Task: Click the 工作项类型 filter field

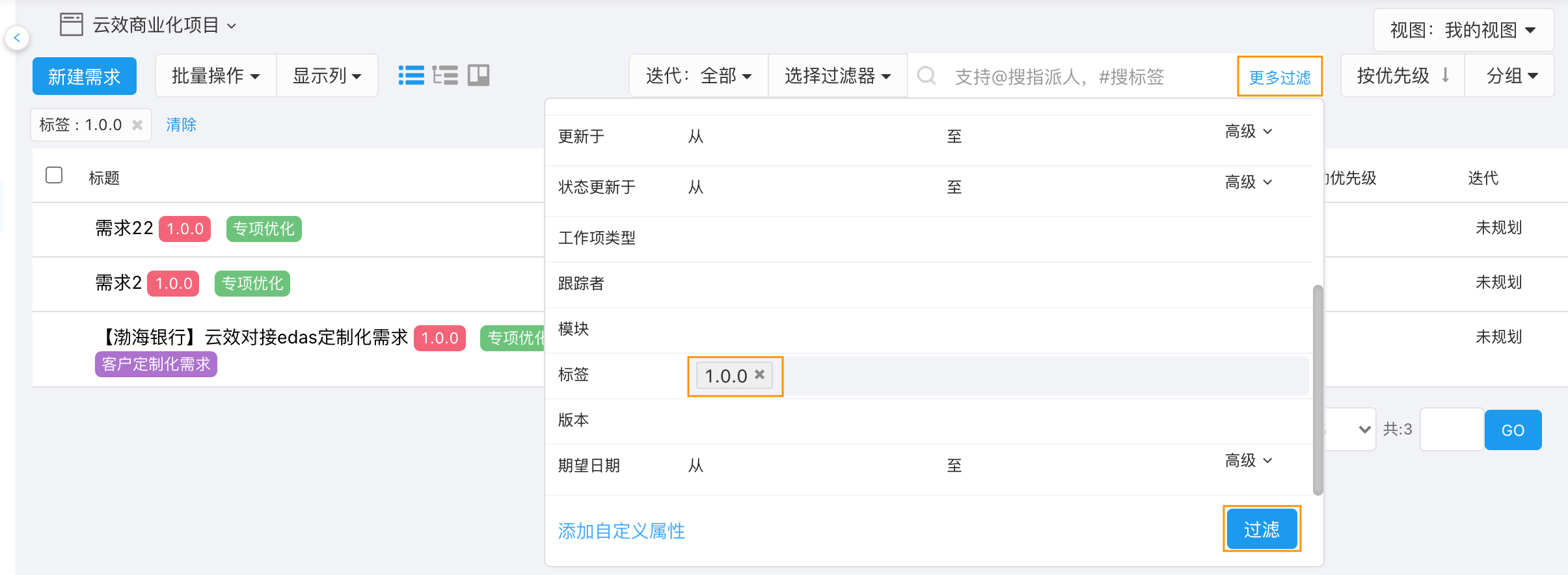Action: [x=998, y=238]
